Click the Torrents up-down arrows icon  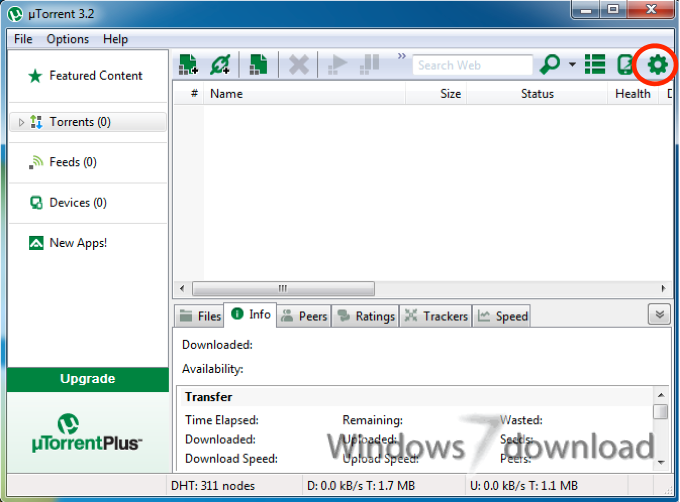click(36, 122)
